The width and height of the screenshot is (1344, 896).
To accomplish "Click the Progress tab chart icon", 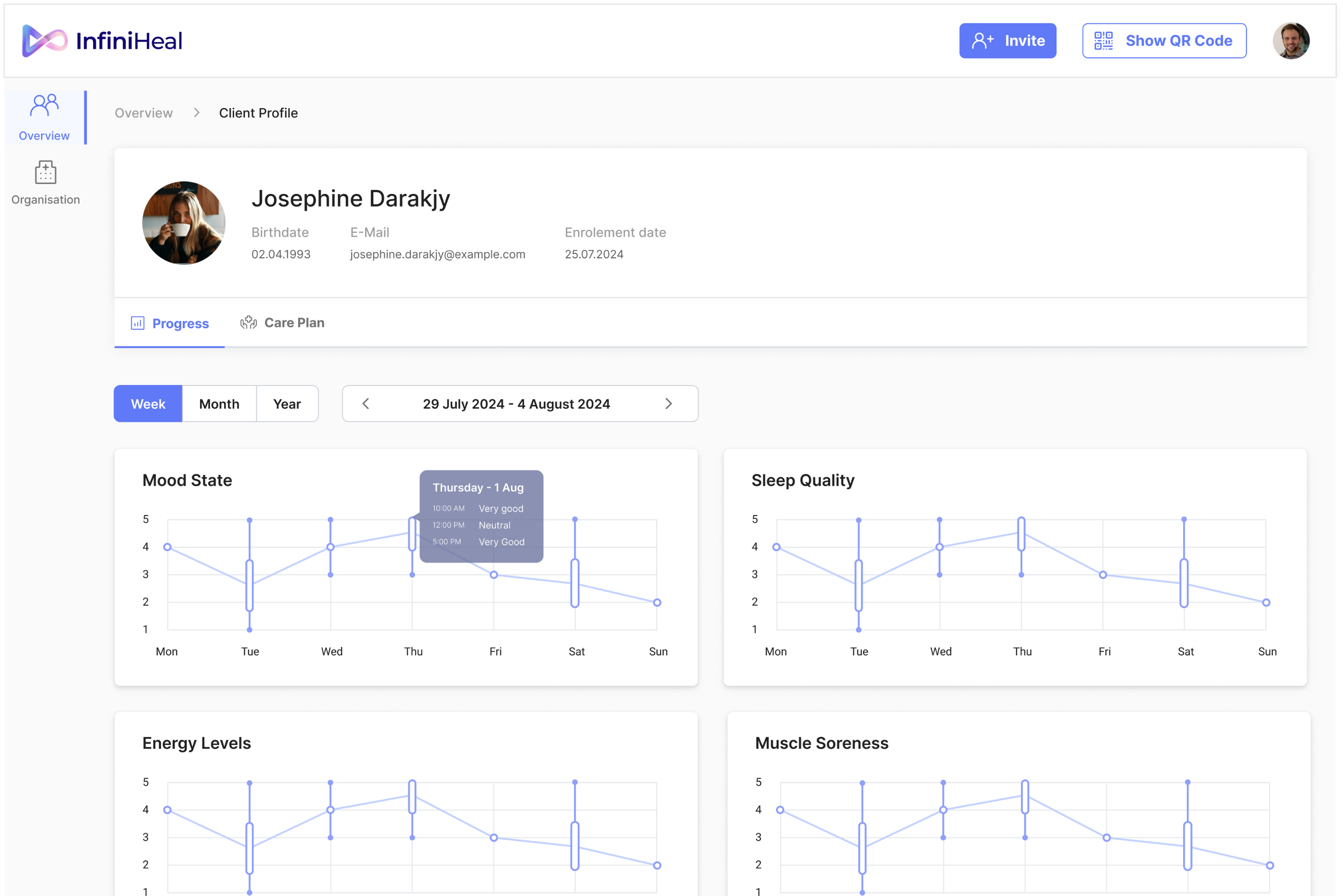I will click(x=138, y=323).
